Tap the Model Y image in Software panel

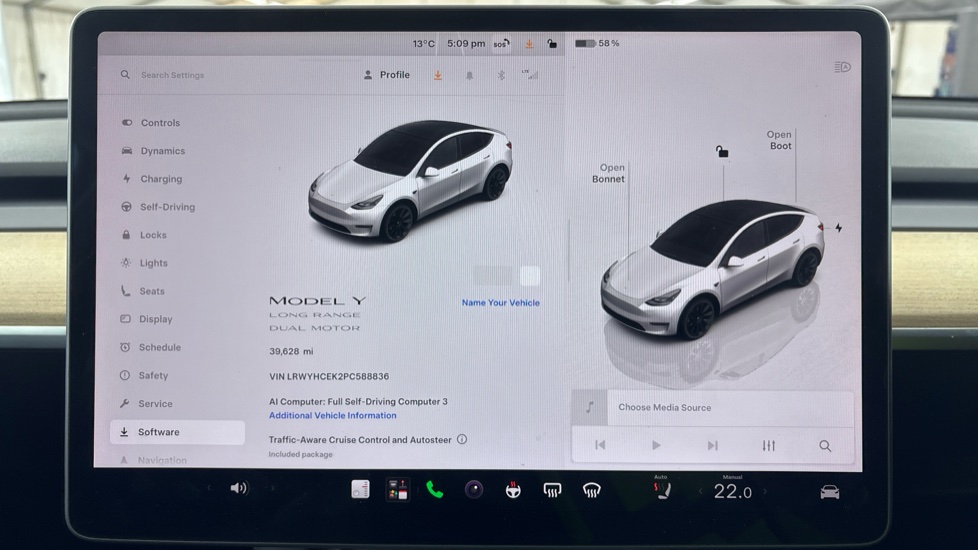[x=410, y=181]
